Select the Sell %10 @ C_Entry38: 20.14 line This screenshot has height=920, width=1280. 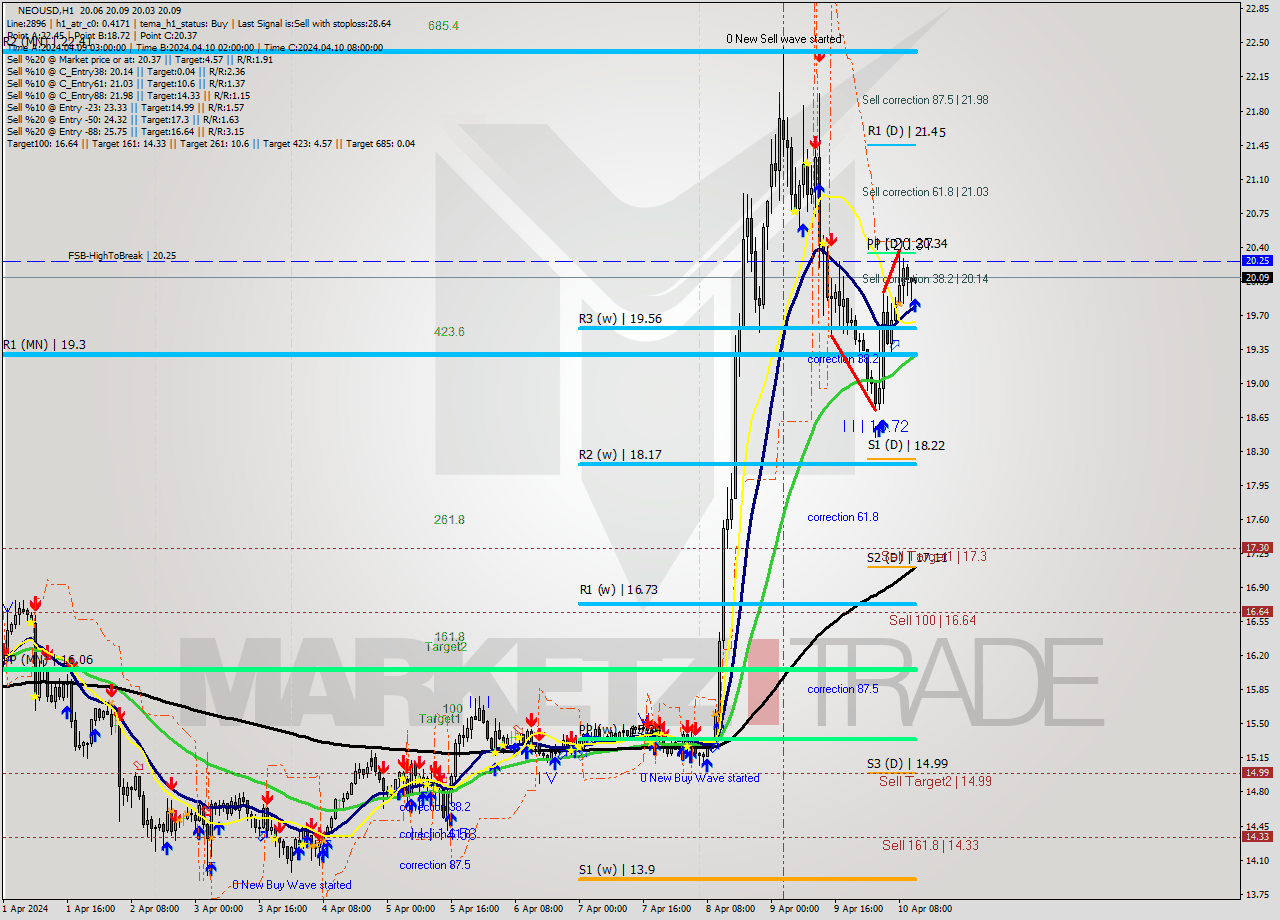tap(125, 71)
